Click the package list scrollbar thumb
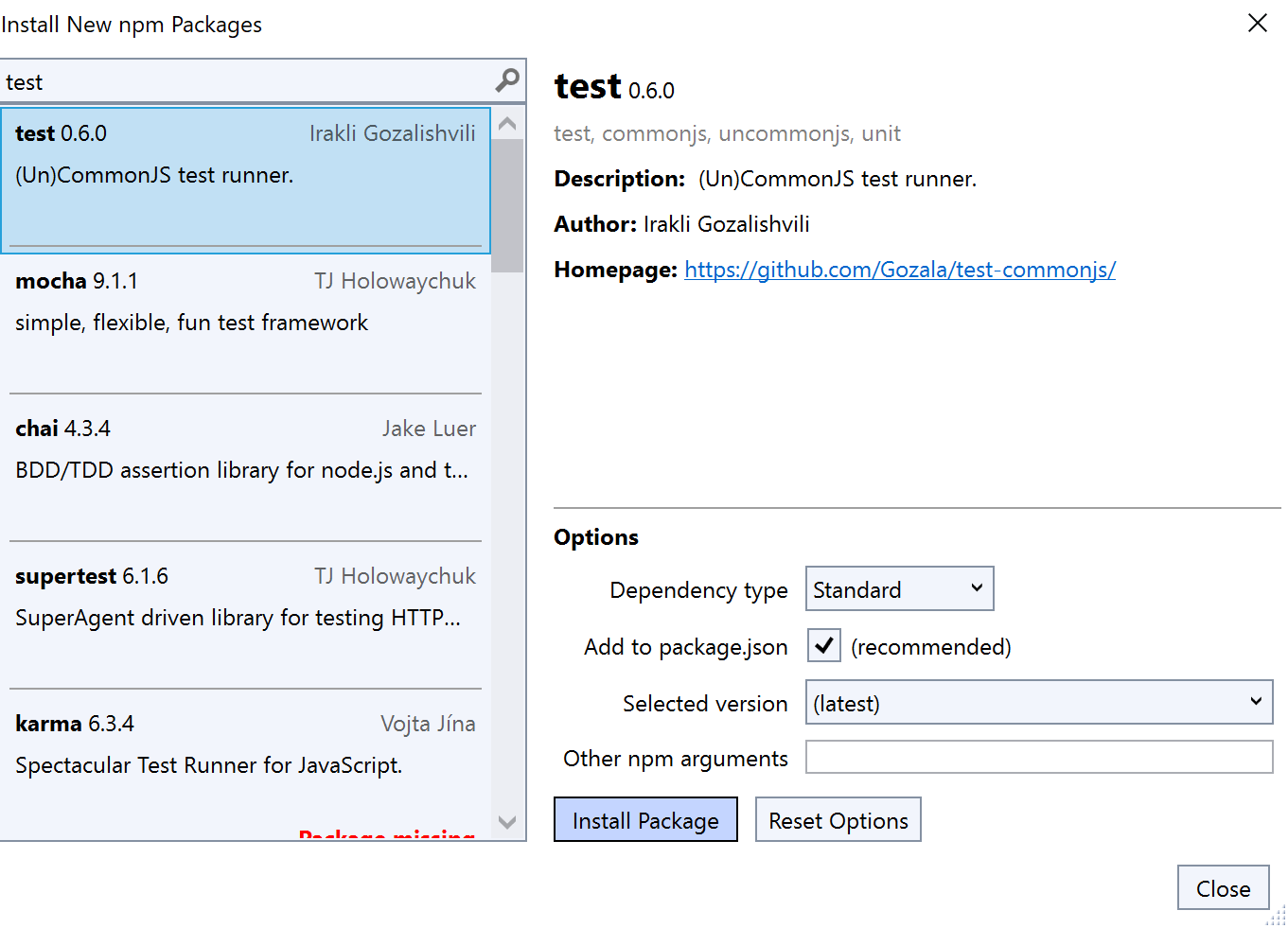 507,206
